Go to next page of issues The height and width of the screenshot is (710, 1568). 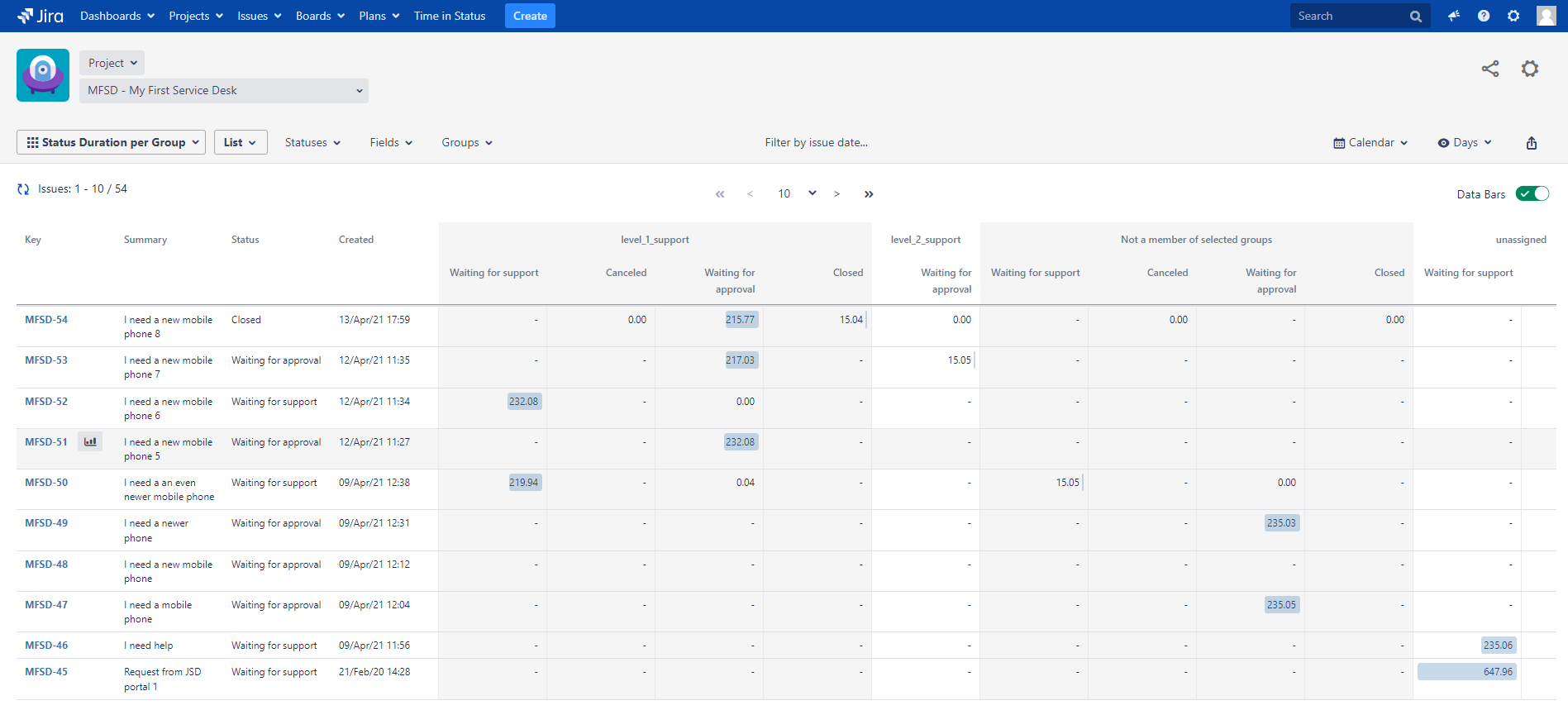tap(836, 194)
